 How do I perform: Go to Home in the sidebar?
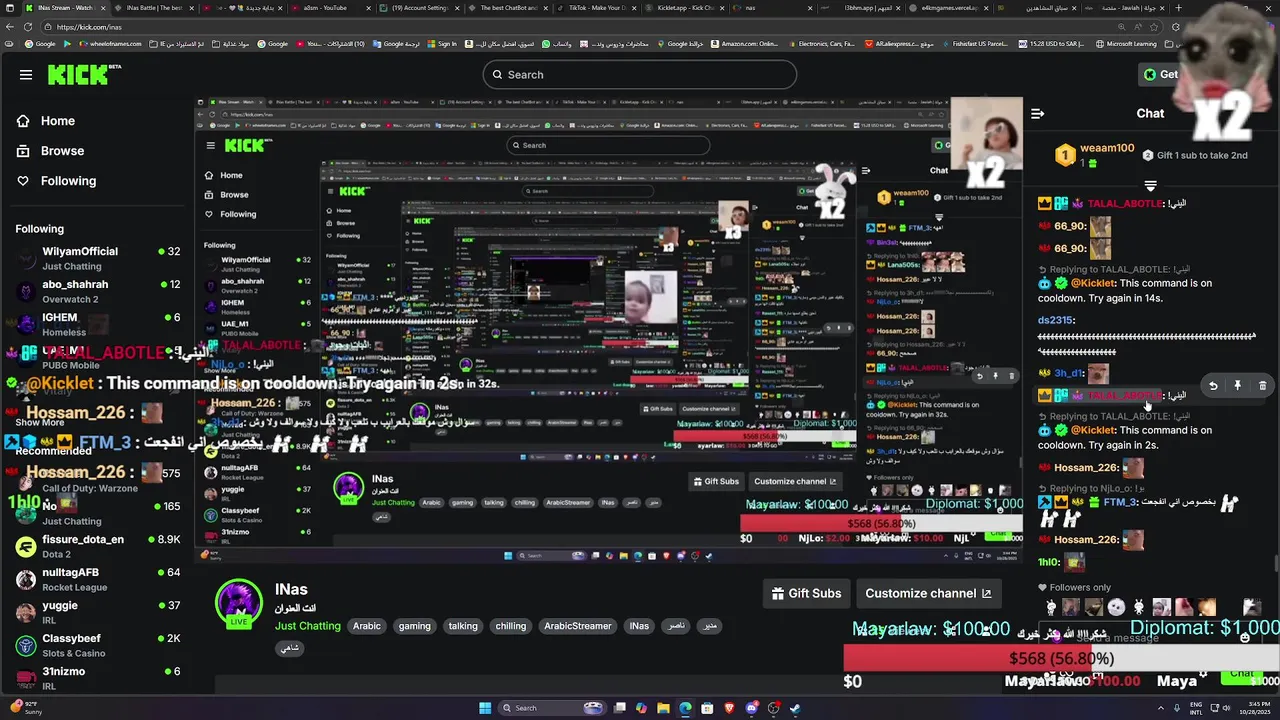coord(45,121)
